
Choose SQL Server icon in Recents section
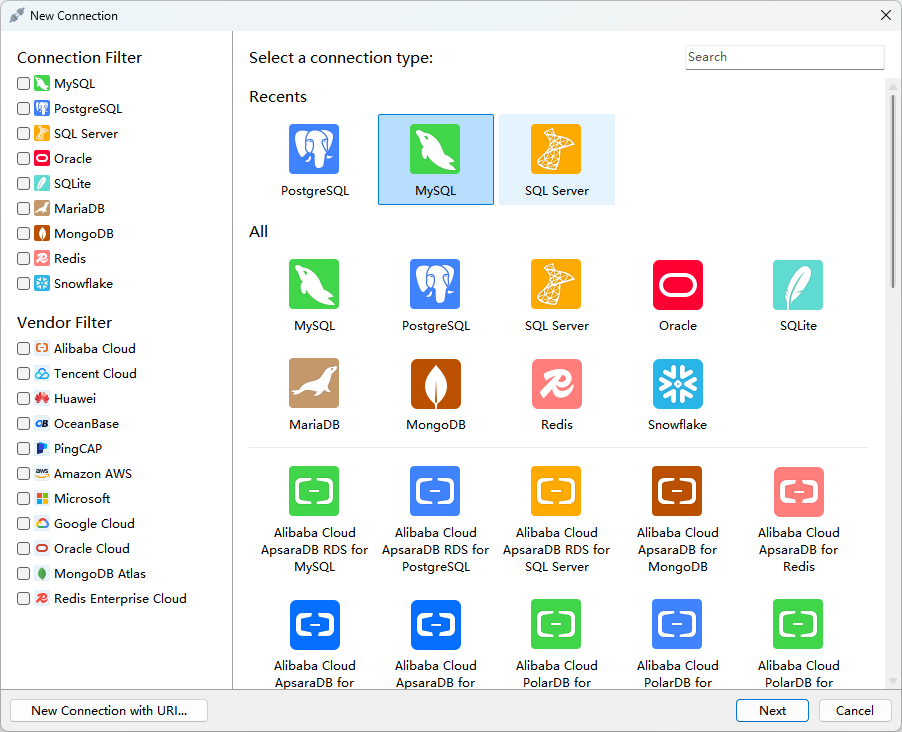tap(556, 149)
